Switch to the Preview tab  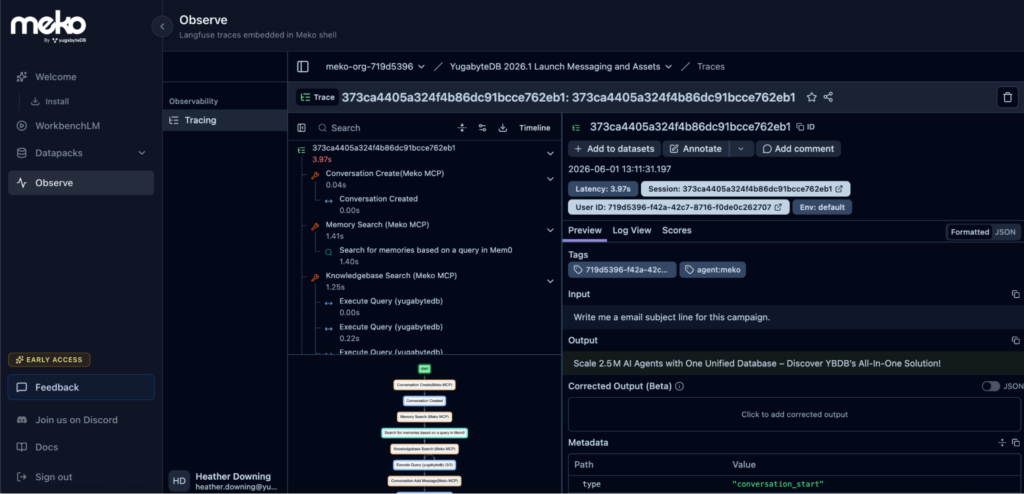[x=584, y=231]
